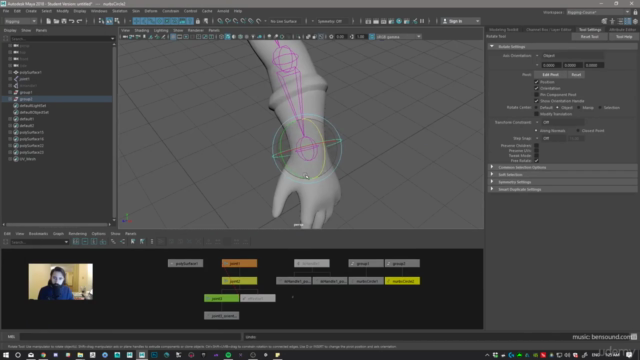640x360 pixels.
Task: Toggle the Free Rotate checkbox
Action: pos(536,161)
